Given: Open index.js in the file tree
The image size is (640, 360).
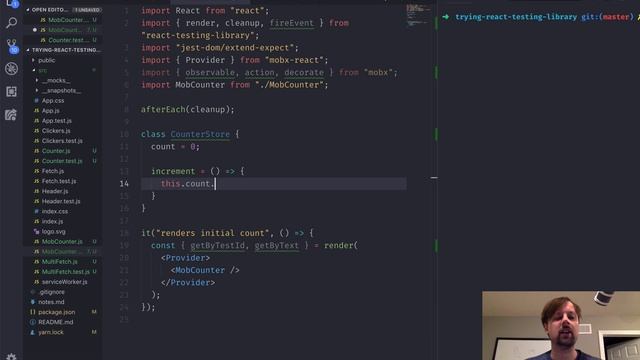Looking at the screenshot, I should [52, 221].
